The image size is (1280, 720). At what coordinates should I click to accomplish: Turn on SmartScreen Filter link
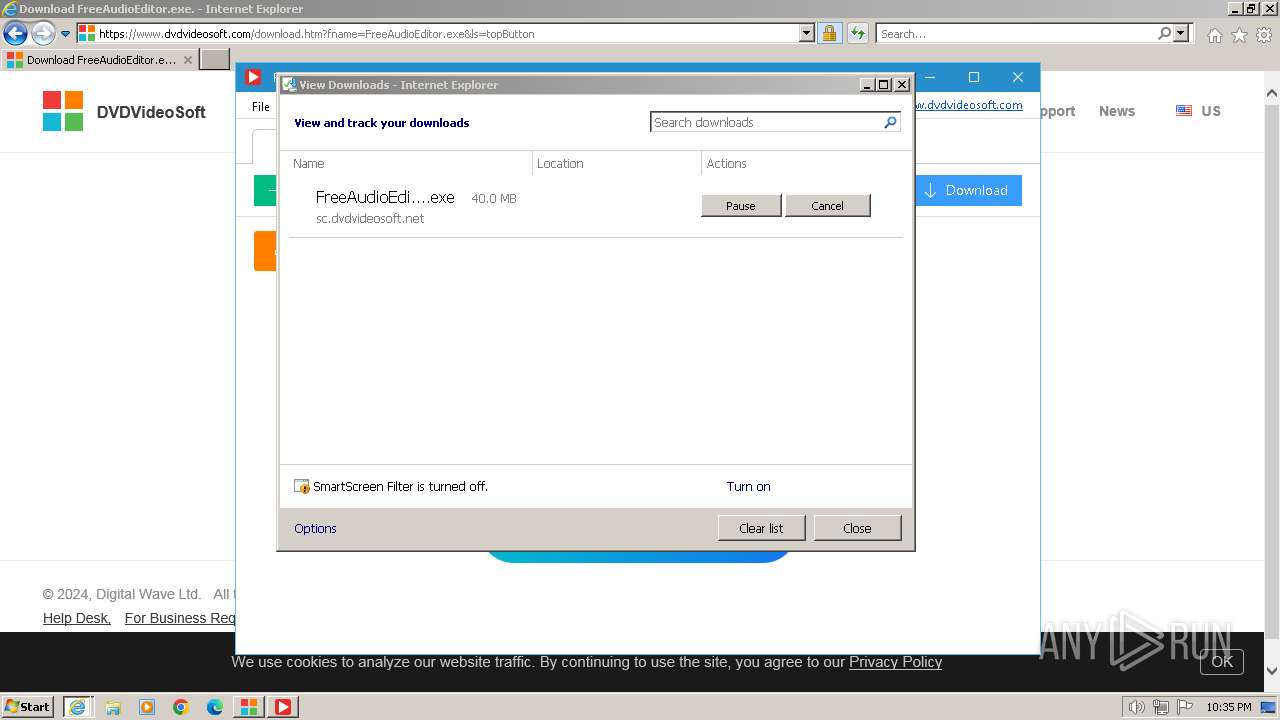coord(748,486)
